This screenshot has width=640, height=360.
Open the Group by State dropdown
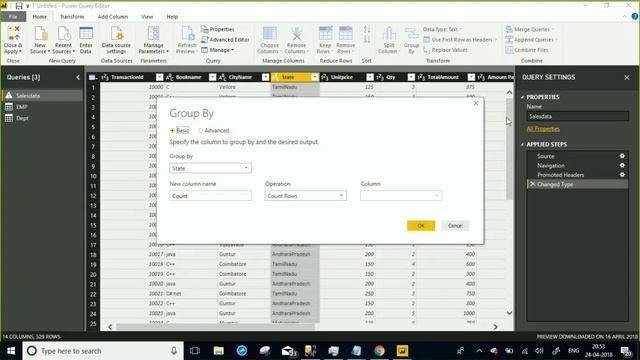[x=210, y=168]
